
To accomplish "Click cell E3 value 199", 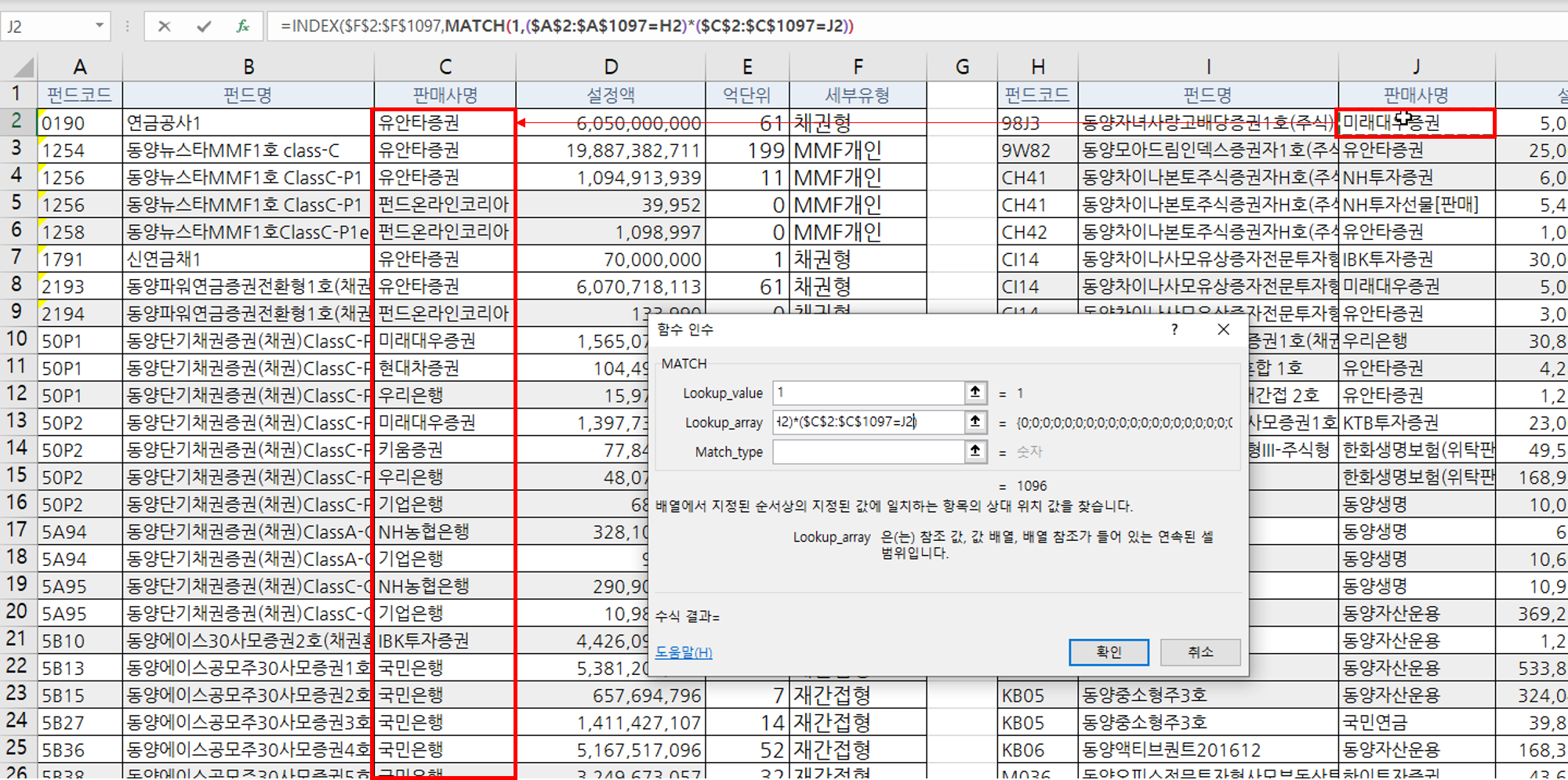I will click(747, 150).
